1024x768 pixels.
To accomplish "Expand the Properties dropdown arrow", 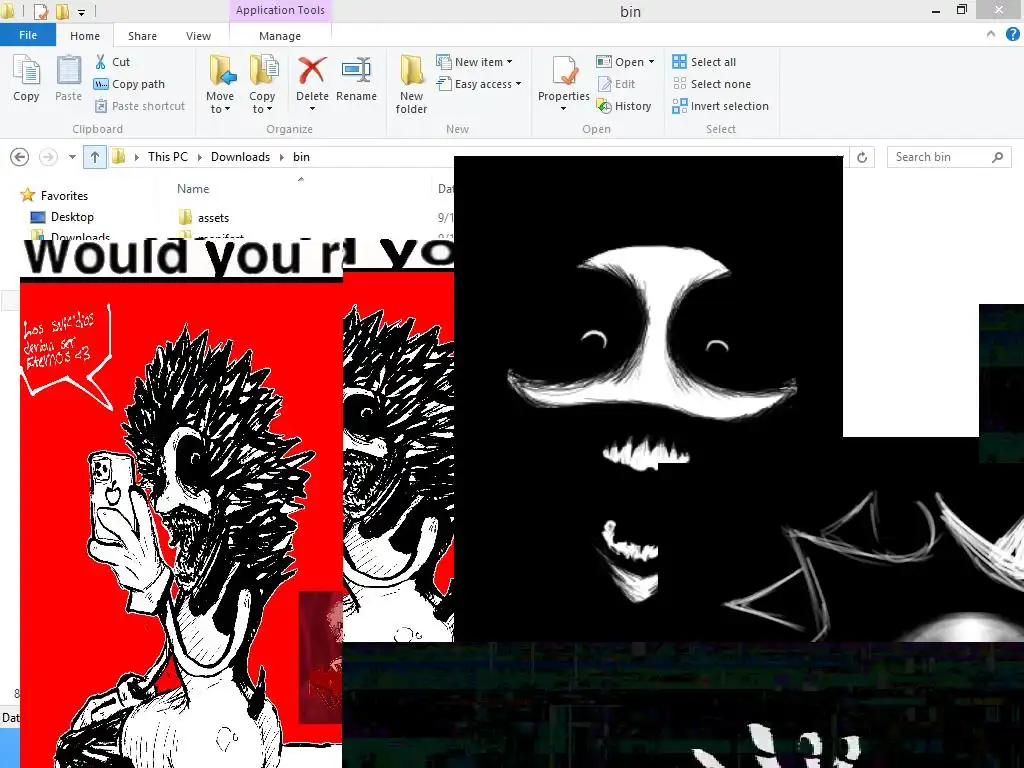I will pos(564,108).
